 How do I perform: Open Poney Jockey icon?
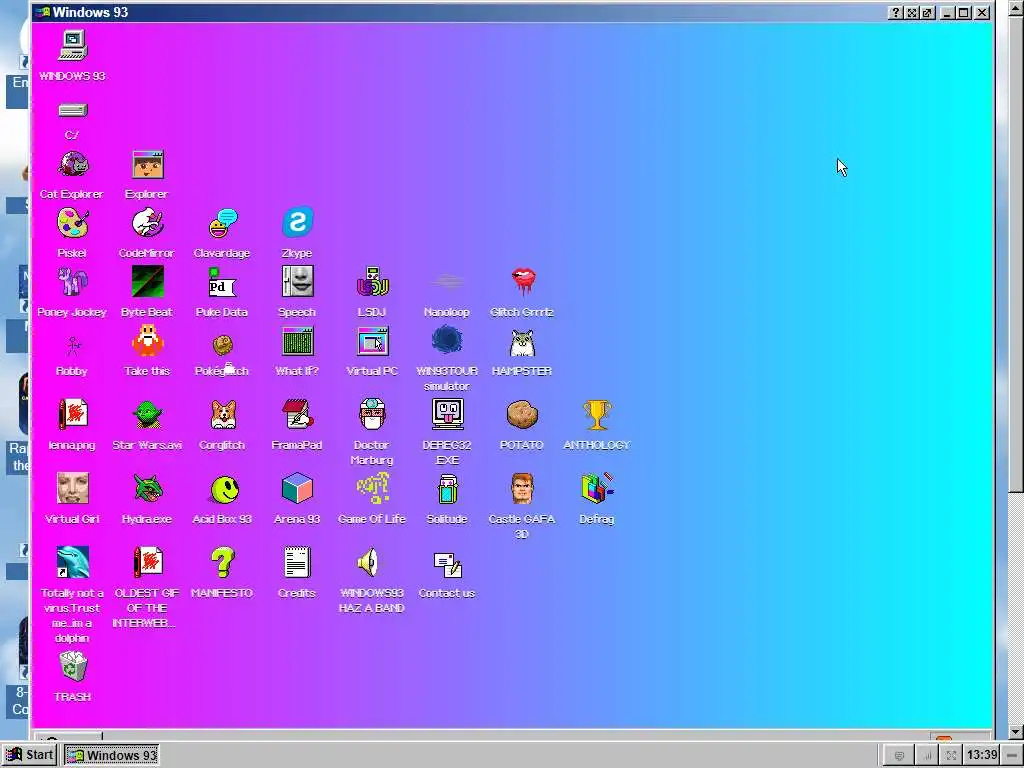(72, 281)
